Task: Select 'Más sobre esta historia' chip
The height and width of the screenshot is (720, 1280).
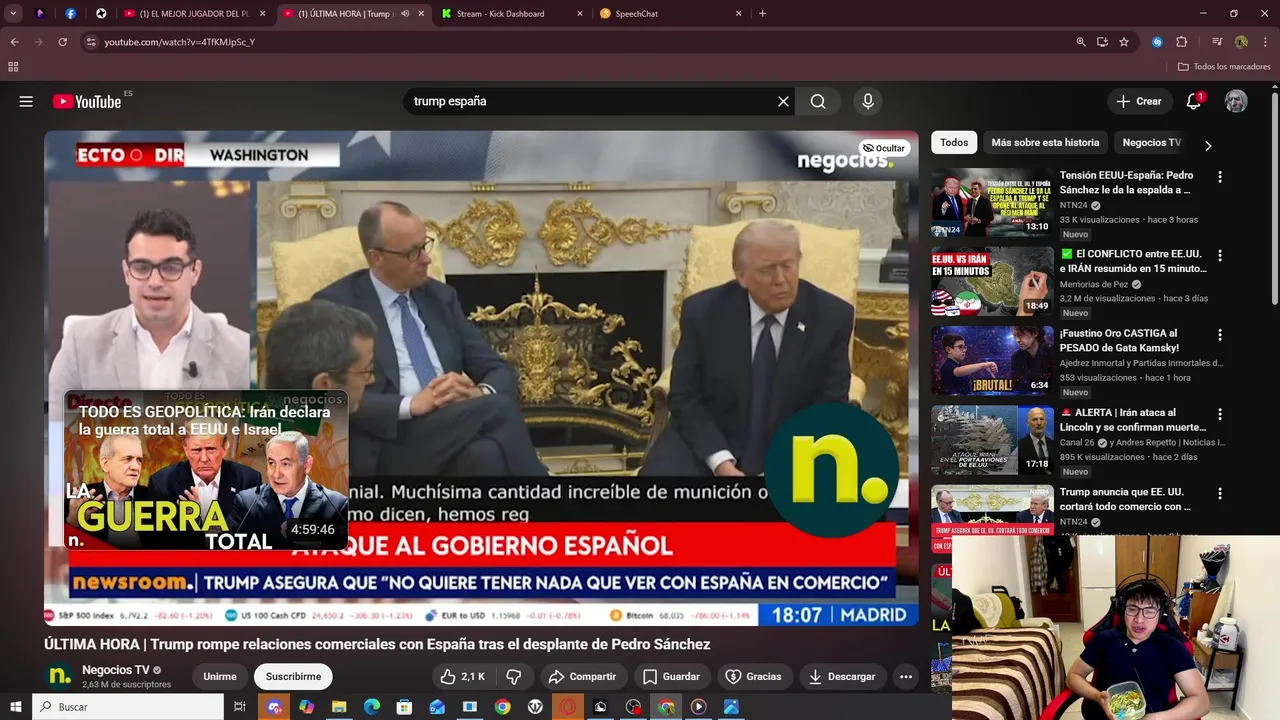Action: point(1045,142)
